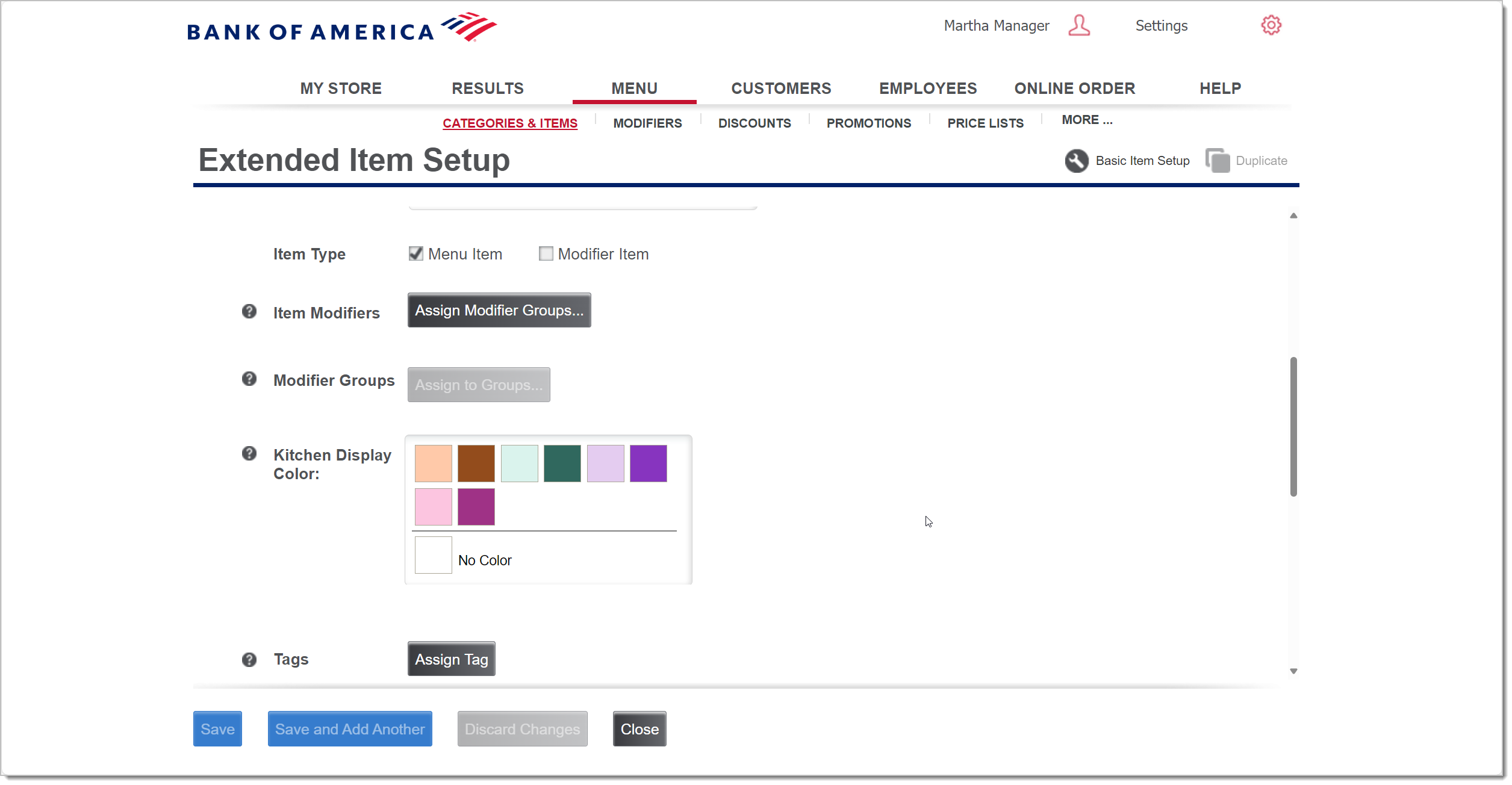Pick the light pink color swatch
The height and width of the screenshot is (785, 1512).
tap(433, 507)
